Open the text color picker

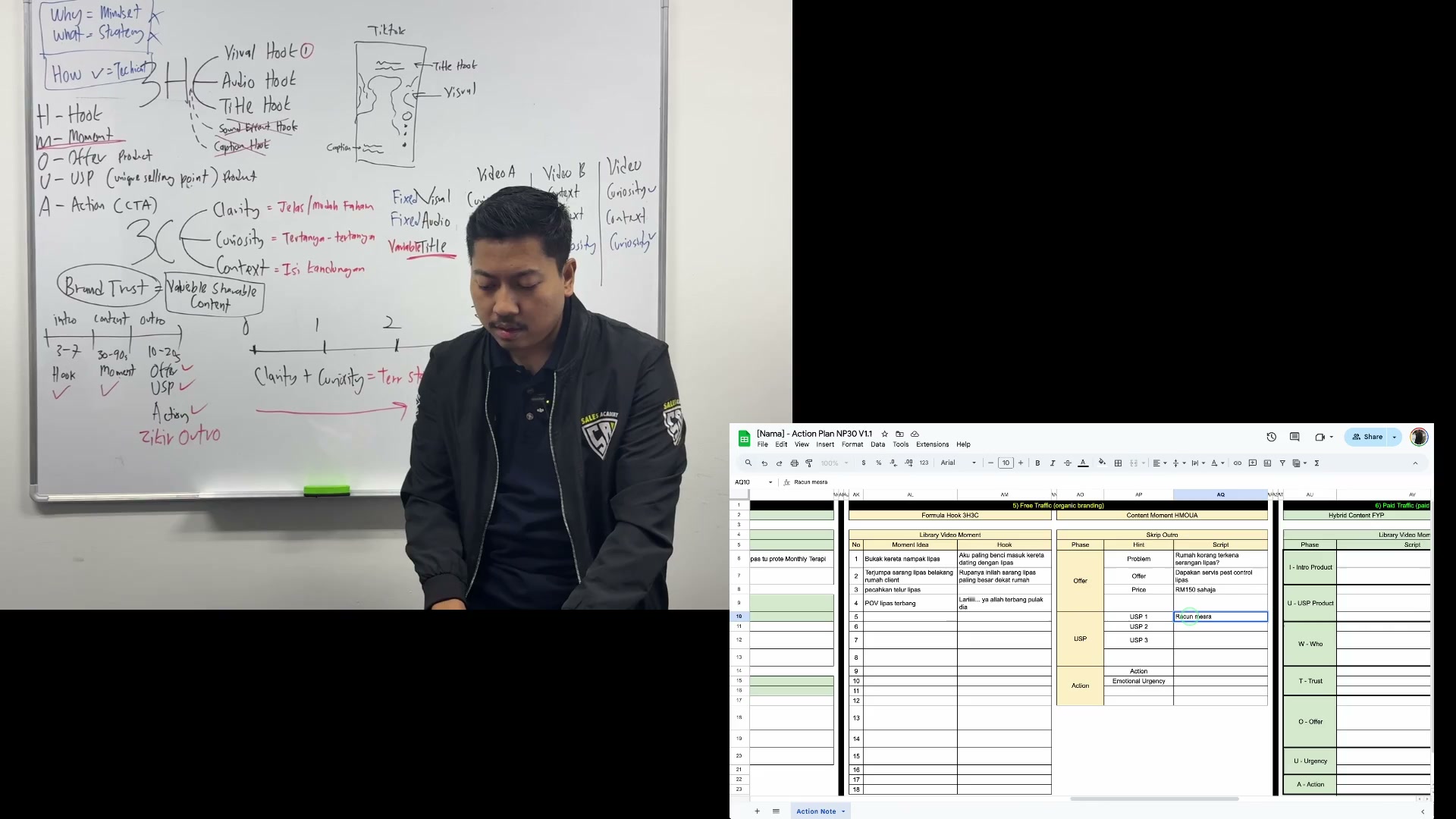(1083, 463)
